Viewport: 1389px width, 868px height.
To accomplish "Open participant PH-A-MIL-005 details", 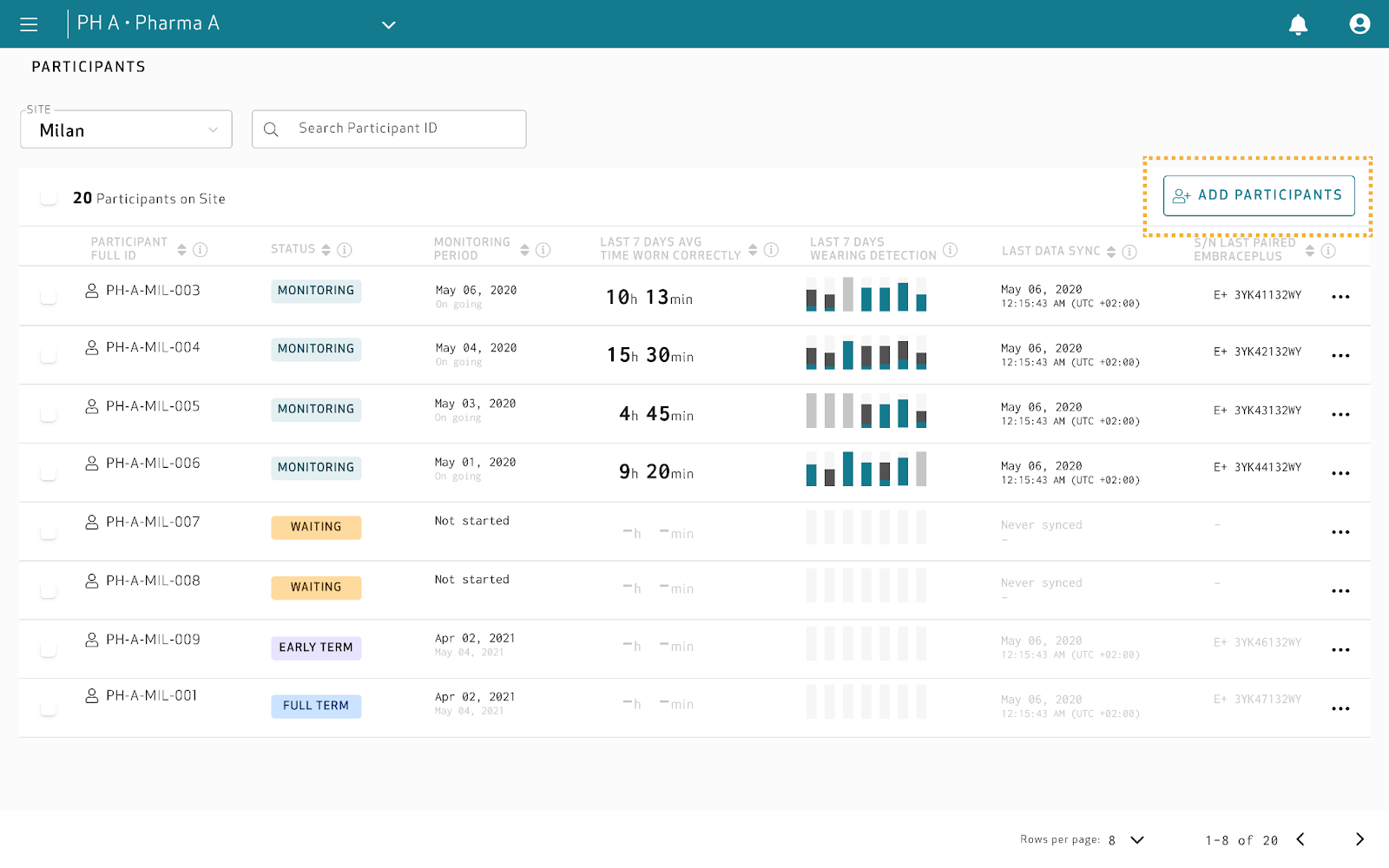I will (153, 406).
